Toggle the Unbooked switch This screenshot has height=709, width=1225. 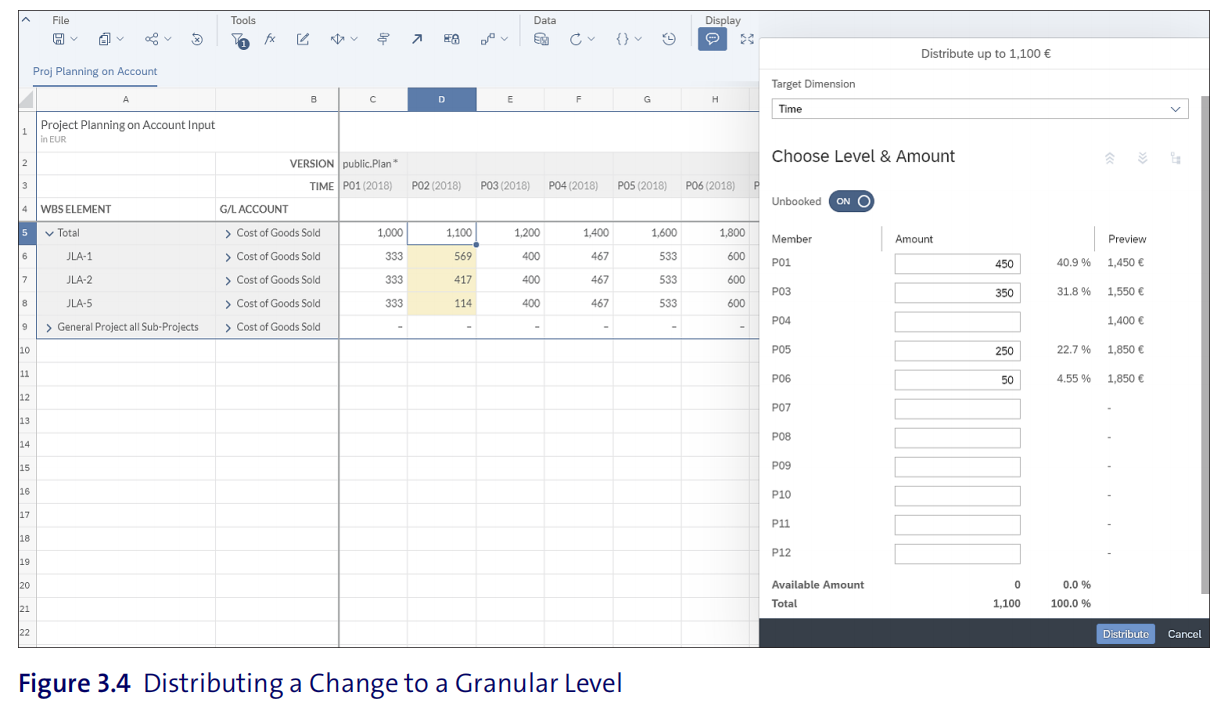click(x=851, y=201)
